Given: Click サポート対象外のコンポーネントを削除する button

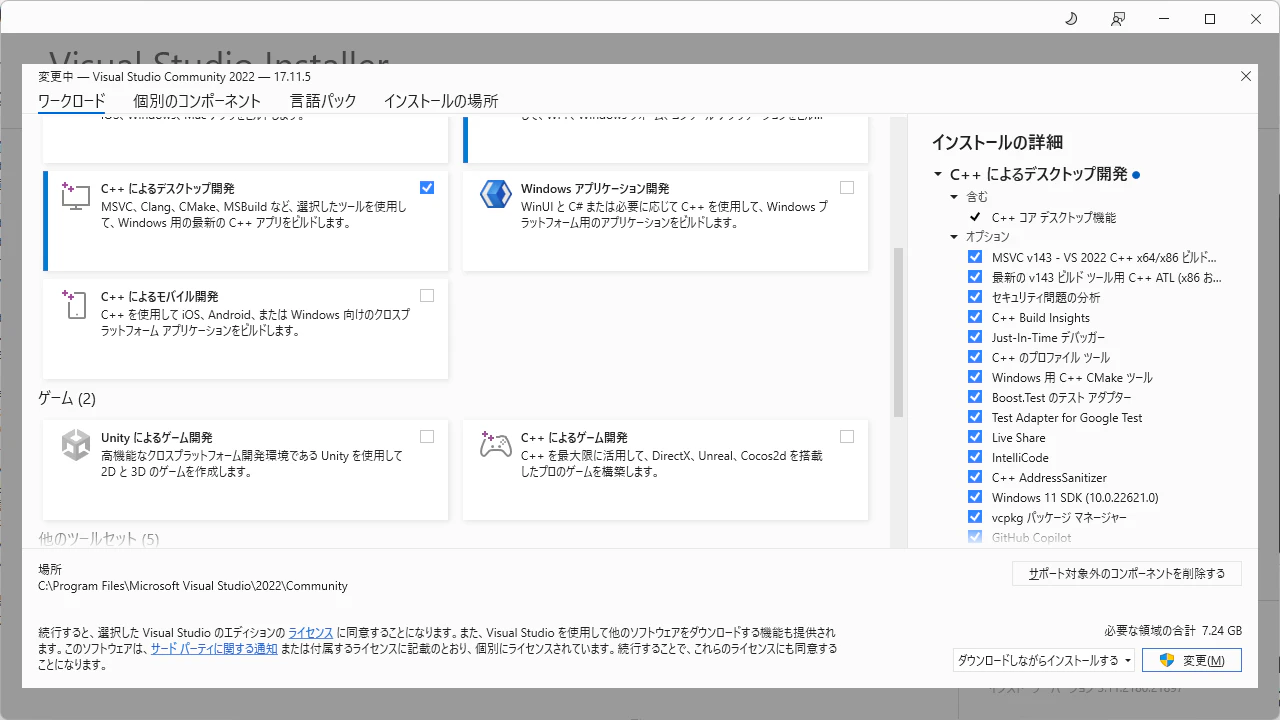Looking at the screenshot, I should tap(1127, 573).
